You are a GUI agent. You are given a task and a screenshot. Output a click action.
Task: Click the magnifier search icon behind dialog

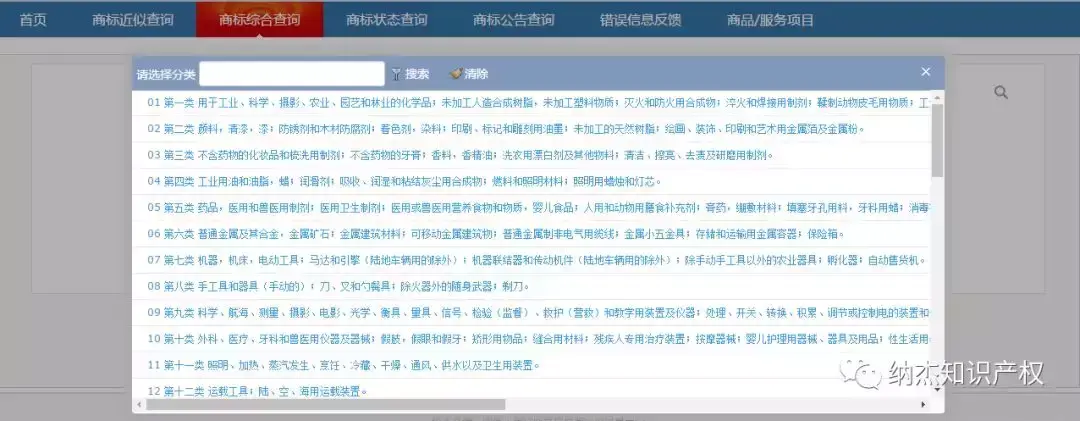tap(1001, 92)
